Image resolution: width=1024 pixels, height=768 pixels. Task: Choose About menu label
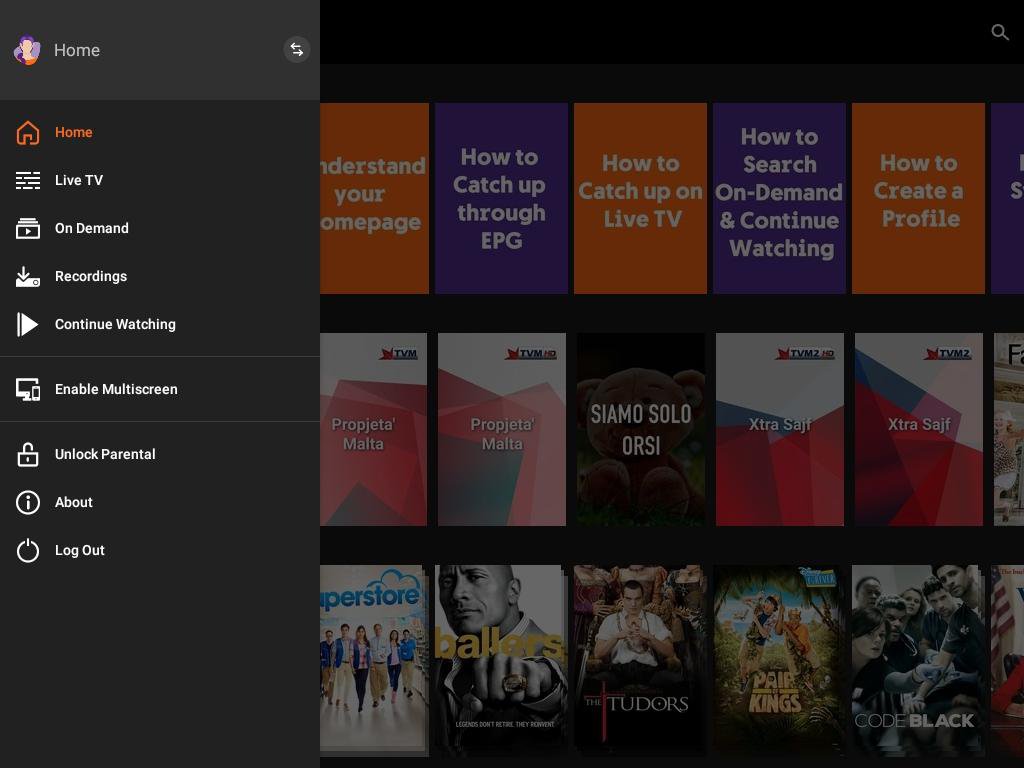pos(74,502)
